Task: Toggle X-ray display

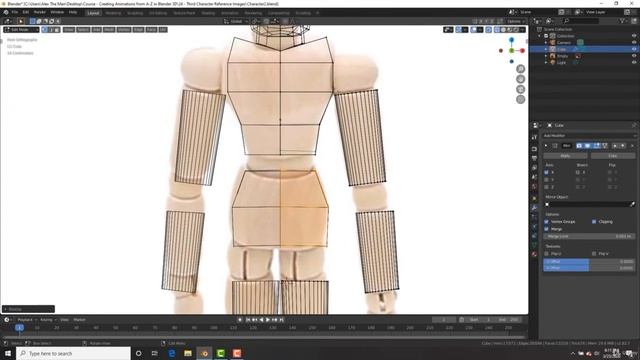Action: 489,30
